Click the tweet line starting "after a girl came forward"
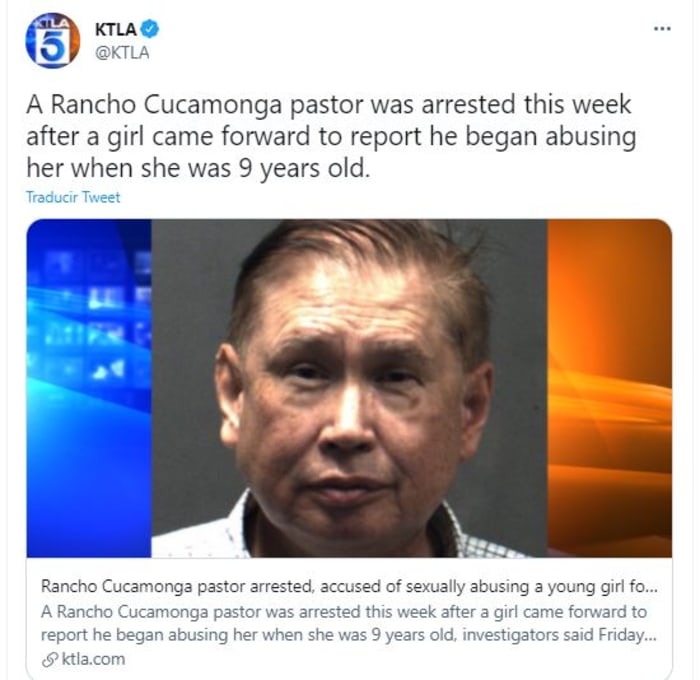This screenshot has width=700, height=680. (331, 137)
